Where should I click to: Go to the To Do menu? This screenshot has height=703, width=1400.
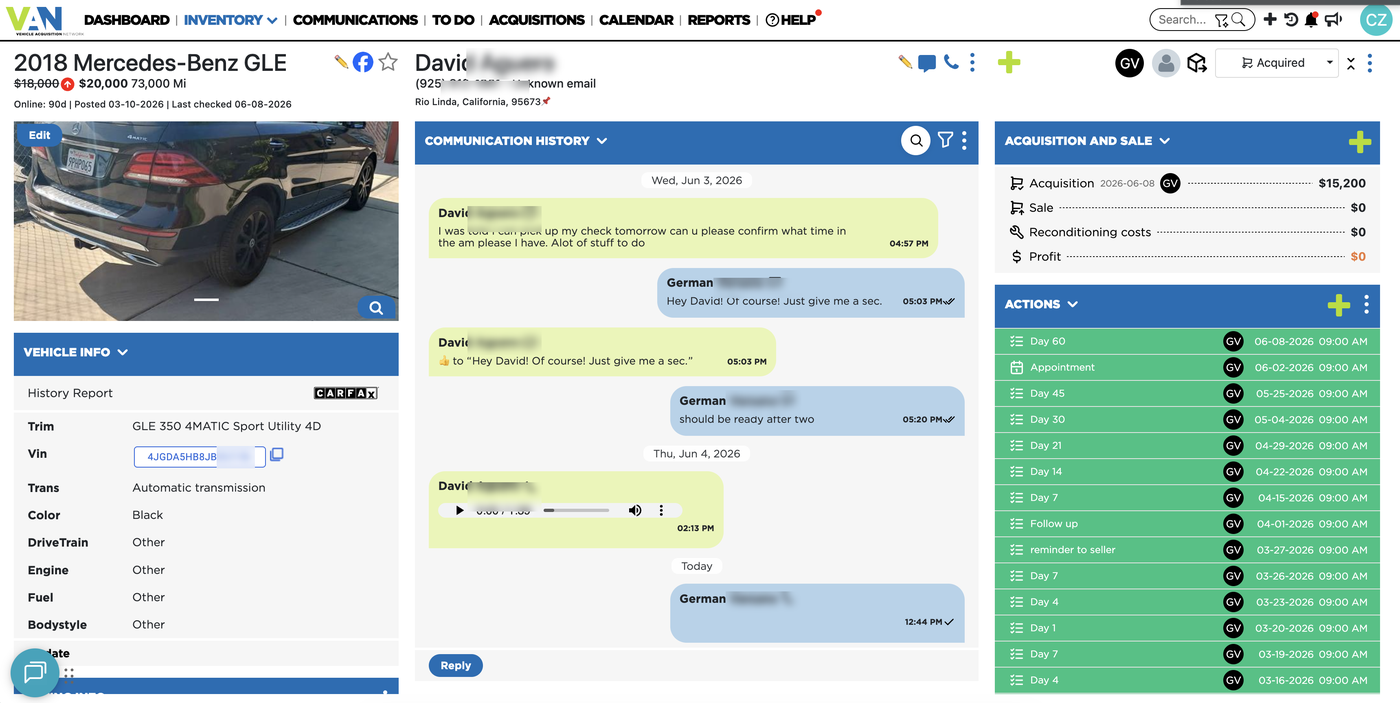453,19
